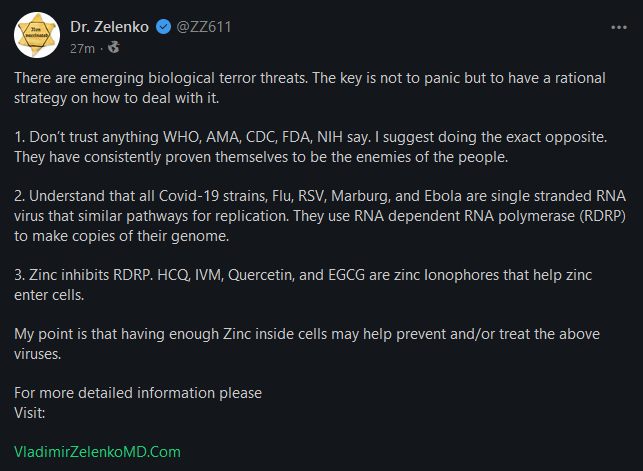Viewport: 643px width, 471px height.
Task: Click the "viruses." line
Action: (46, 353)
